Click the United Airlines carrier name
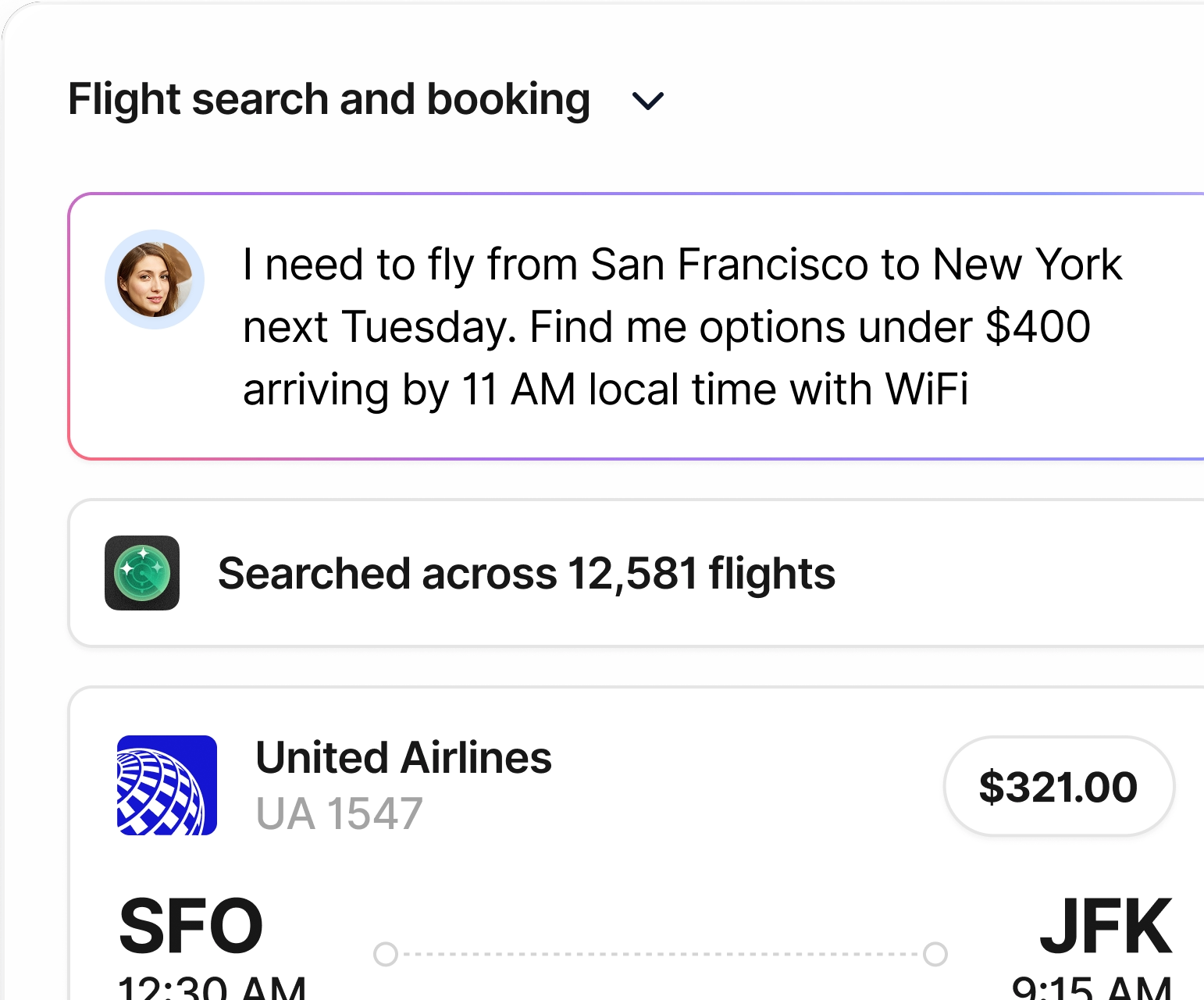This screenshot has height=1000, width=1204. click(x=404, y=758)
